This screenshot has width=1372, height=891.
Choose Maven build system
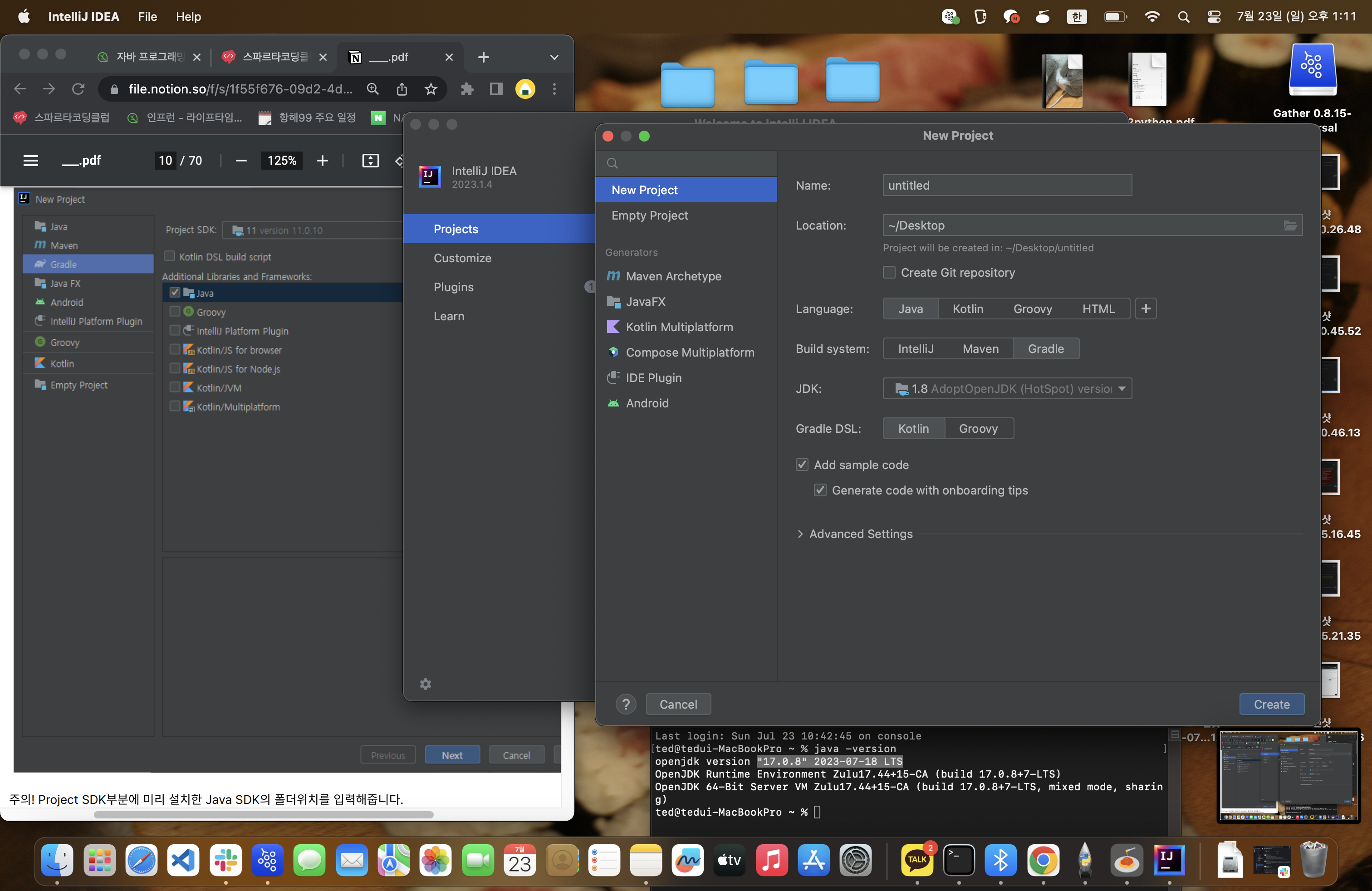click(x=980, y=348)
